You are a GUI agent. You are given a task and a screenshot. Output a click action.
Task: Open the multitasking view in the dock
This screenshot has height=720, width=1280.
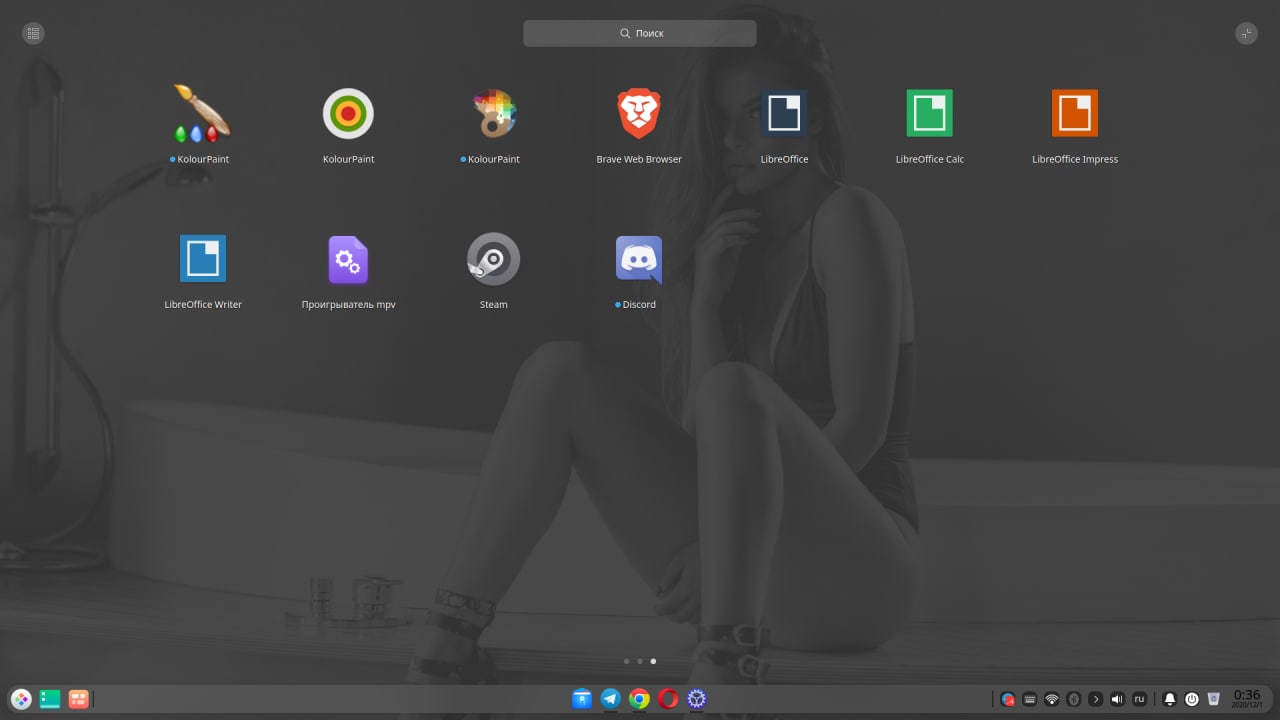click(78, 699)
